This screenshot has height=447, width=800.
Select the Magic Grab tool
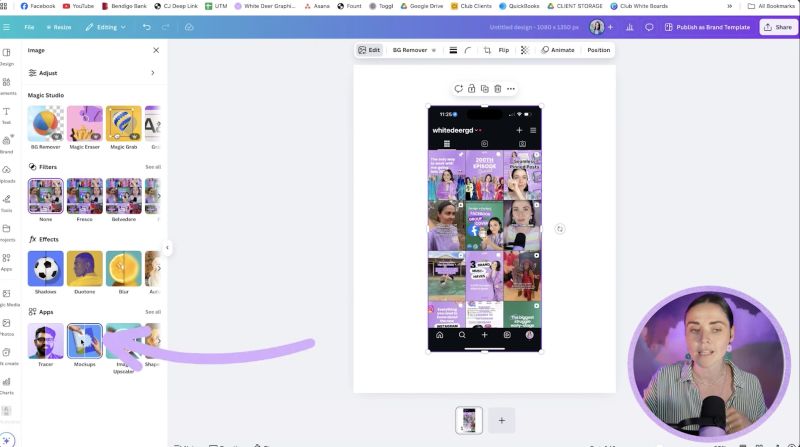123,128
